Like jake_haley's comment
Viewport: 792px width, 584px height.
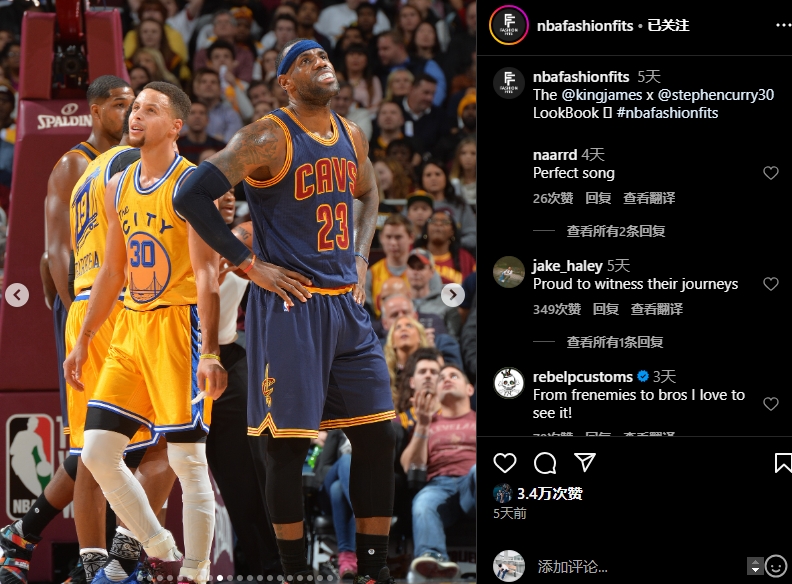770,284
